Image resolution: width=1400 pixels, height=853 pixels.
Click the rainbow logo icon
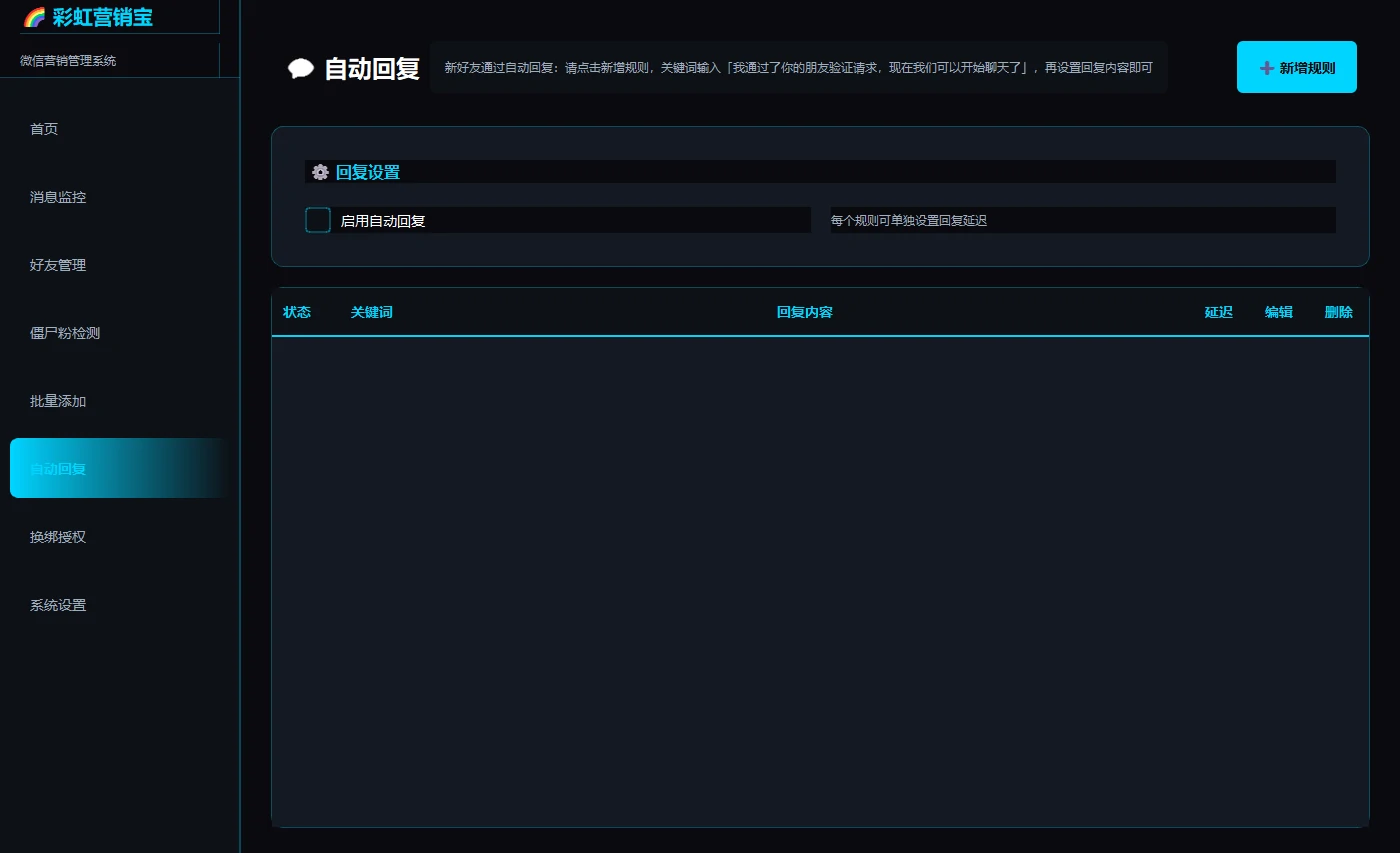click(x=34, y=17)
